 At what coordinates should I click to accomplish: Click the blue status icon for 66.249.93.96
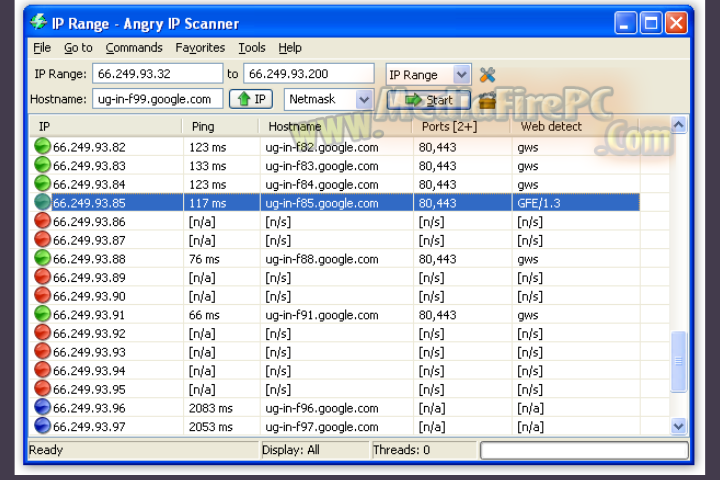point(42,407)
